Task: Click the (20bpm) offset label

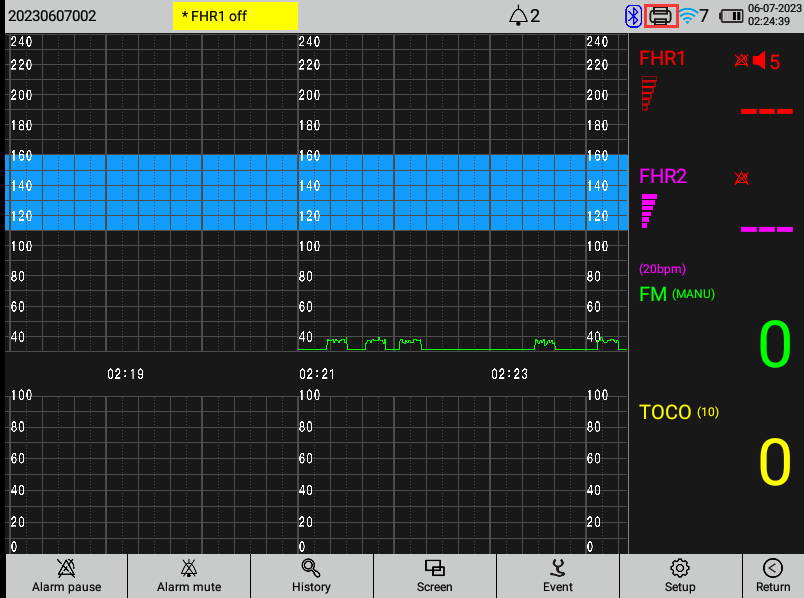Action: point(662,269)
